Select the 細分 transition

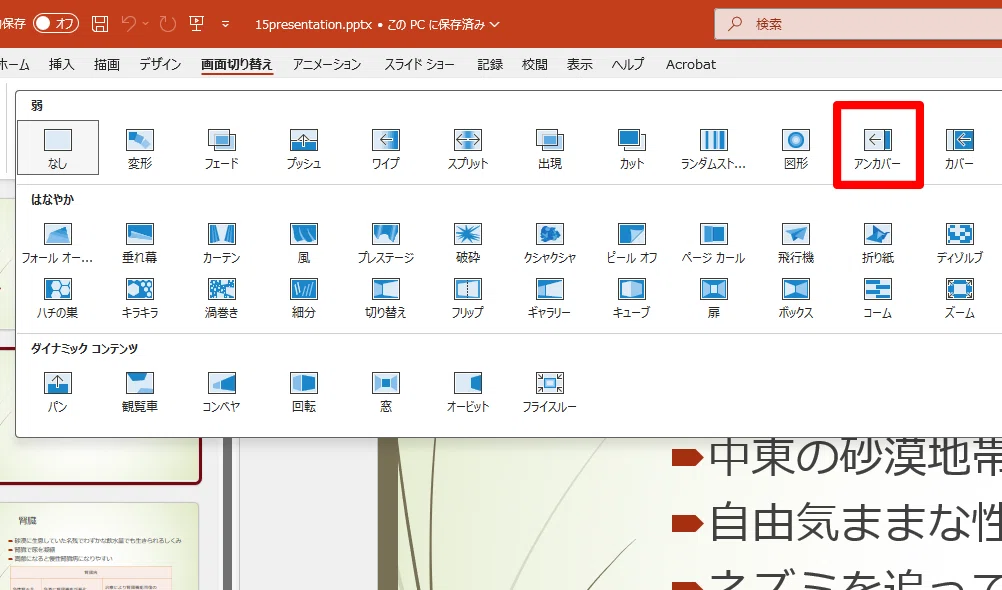(304, 299)
